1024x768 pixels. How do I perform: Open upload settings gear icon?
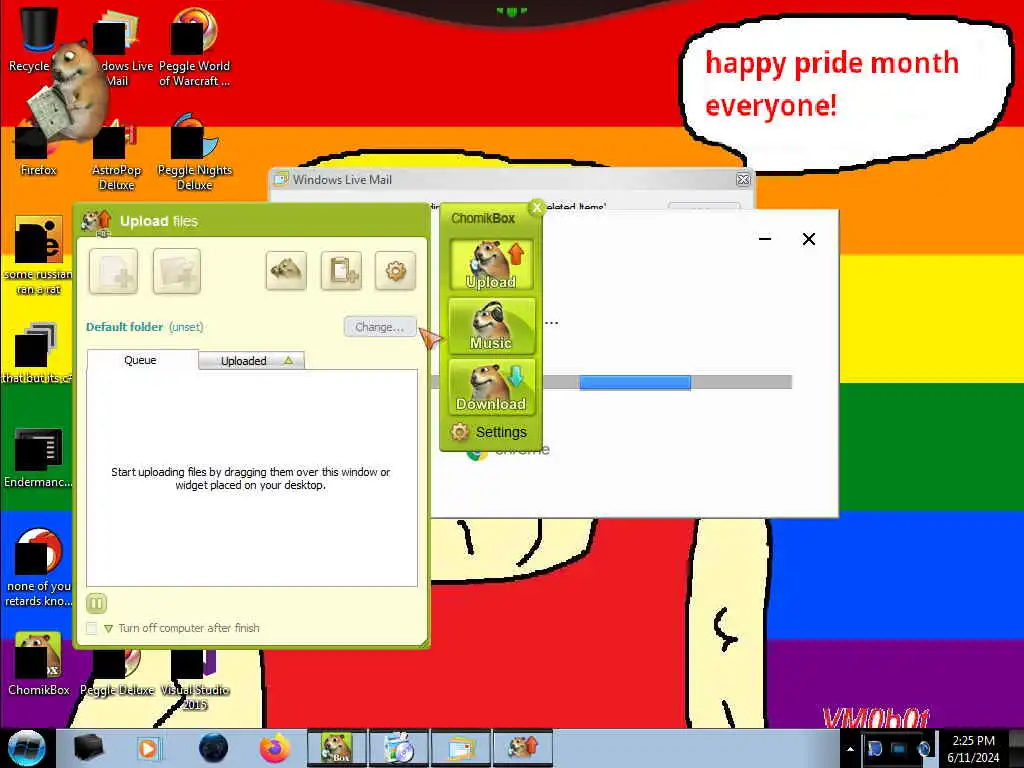pos(395,270)
